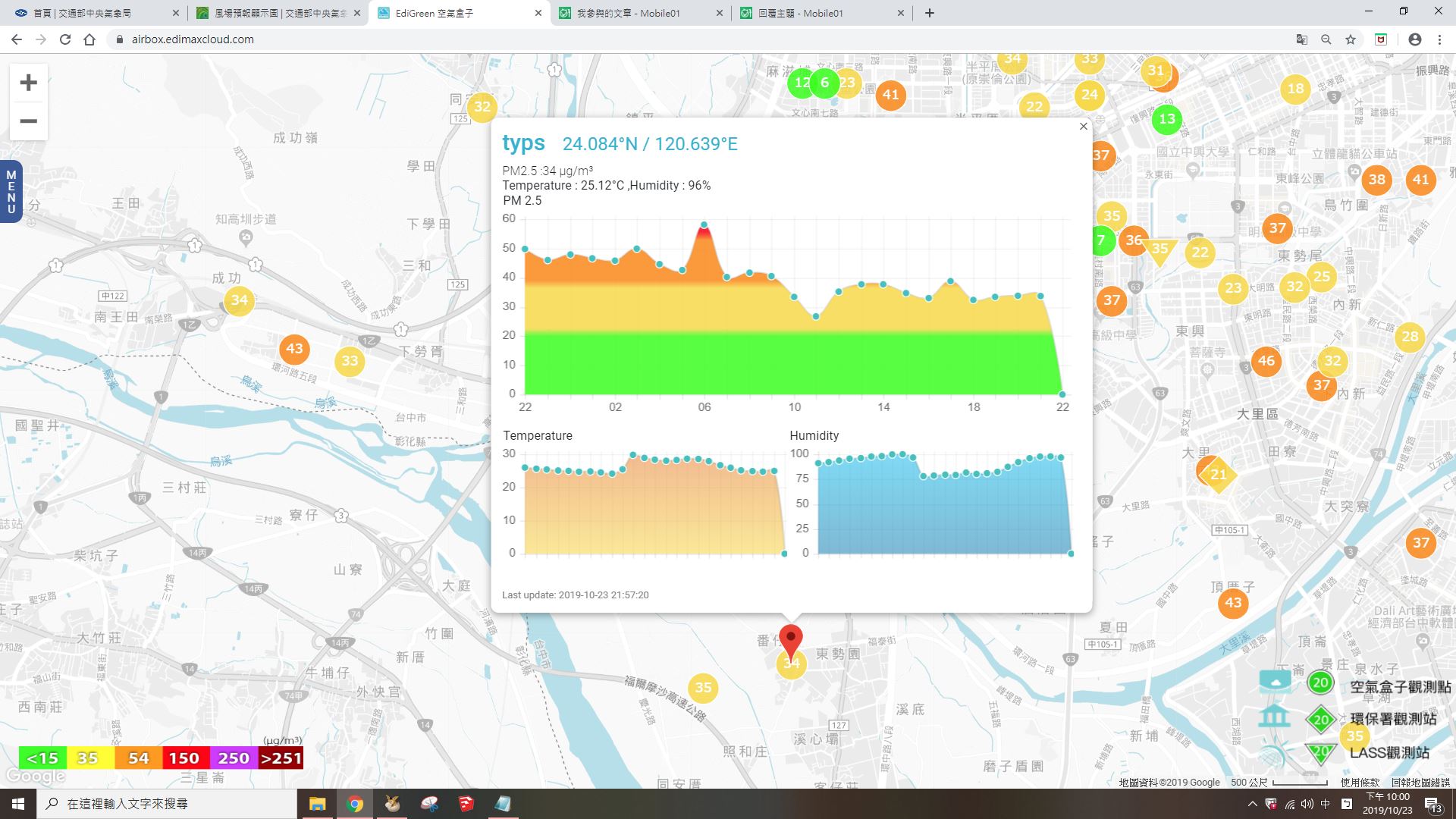Open browser zoom magnifier icon
The height and width of the screenshot is (819, 1456).
click(x=1326, y=39)
